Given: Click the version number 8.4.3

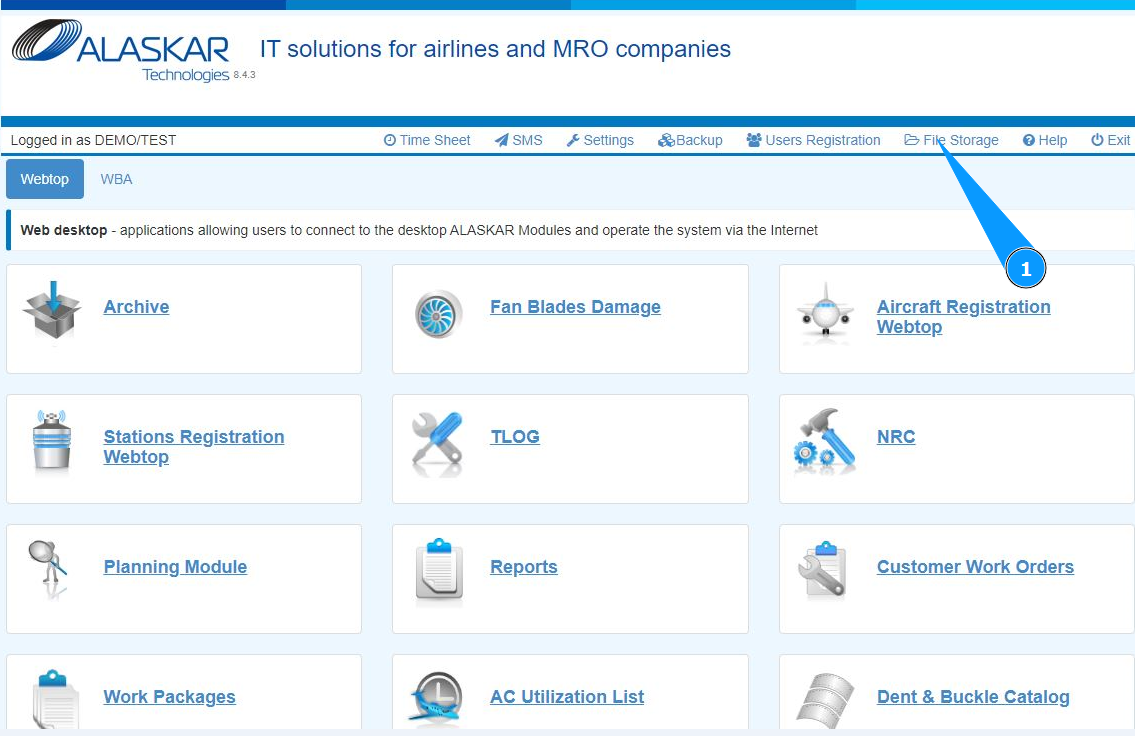Looking at the screenshot, I should click(x=244, y=75).
